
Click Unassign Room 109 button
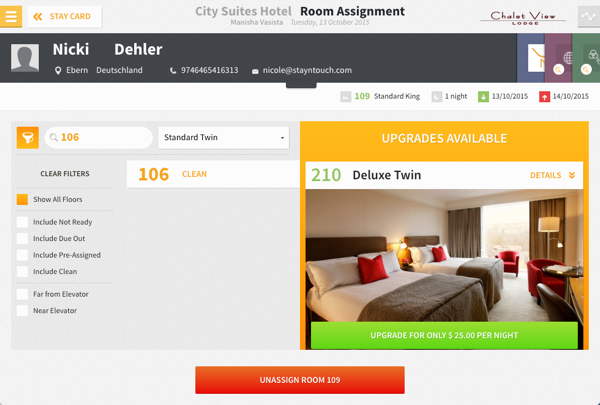[300, 380]
